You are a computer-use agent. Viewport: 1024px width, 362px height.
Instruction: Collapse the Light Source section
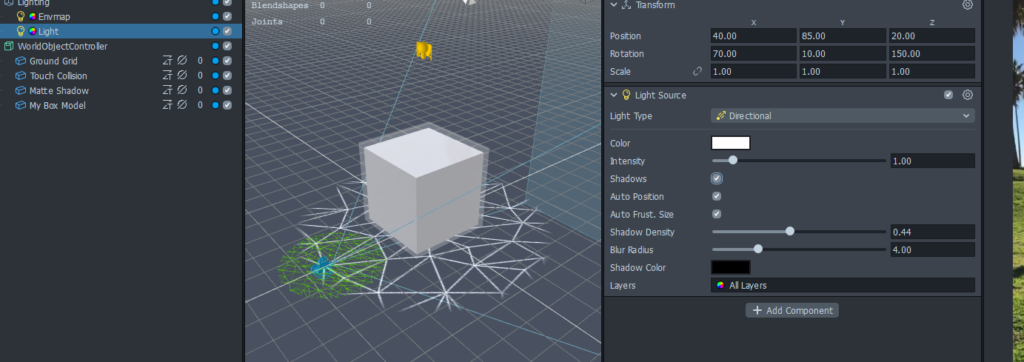click(613, 95)
